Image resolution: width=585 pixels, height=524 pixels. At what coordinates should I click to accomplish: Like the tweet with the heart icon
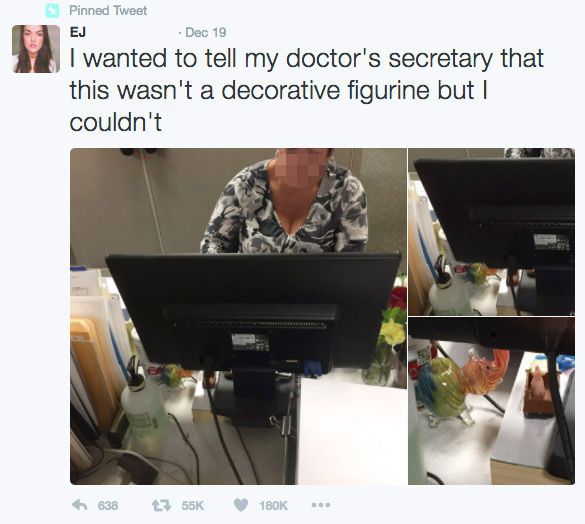click(x=241, y=505)
